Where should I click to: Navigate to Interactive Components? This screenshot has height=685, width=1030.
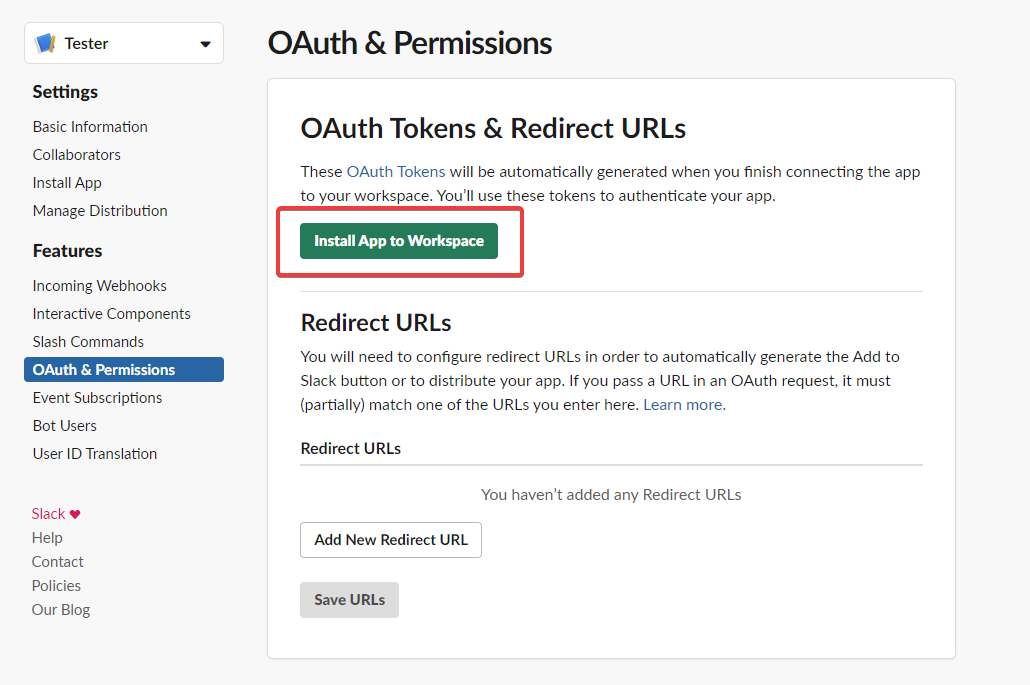(112, 314)
